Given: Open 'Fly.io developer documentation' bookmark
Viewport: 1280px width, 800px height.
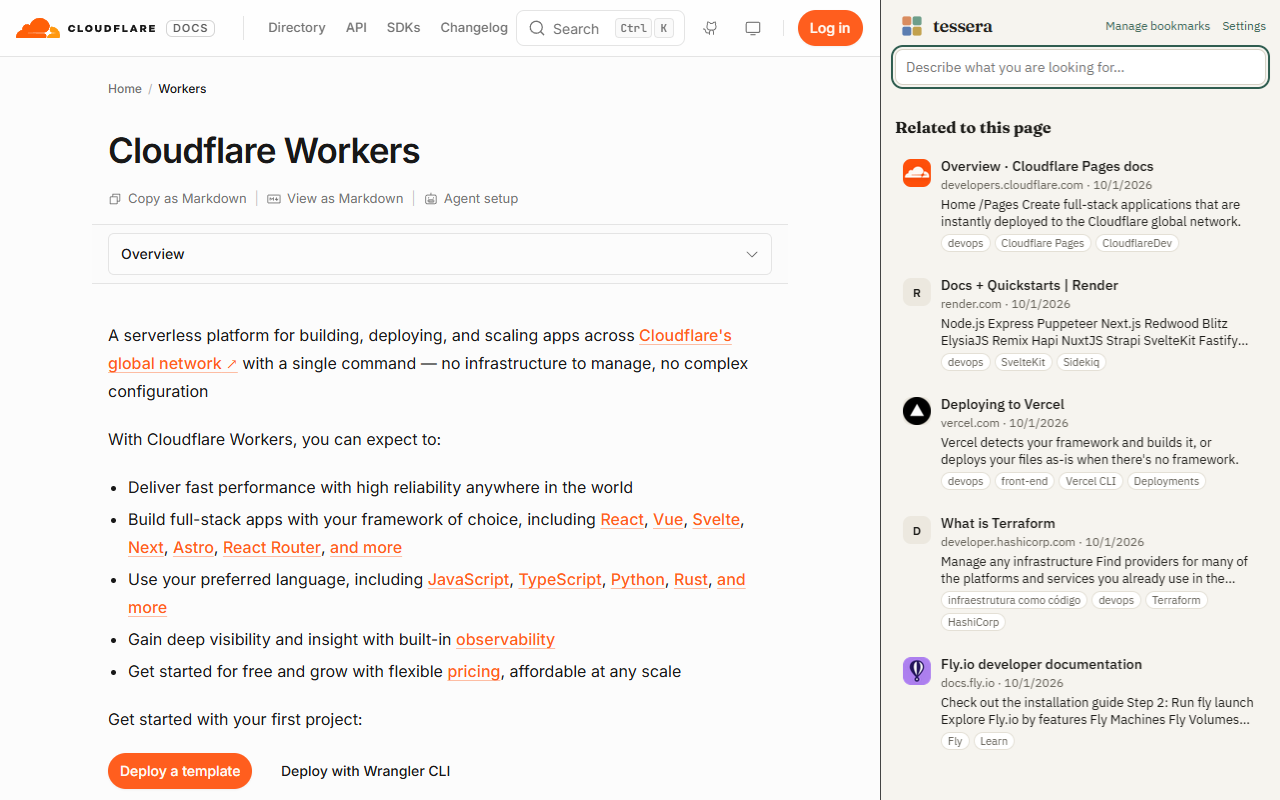Looking at the screenshot, I should 1041,665.
